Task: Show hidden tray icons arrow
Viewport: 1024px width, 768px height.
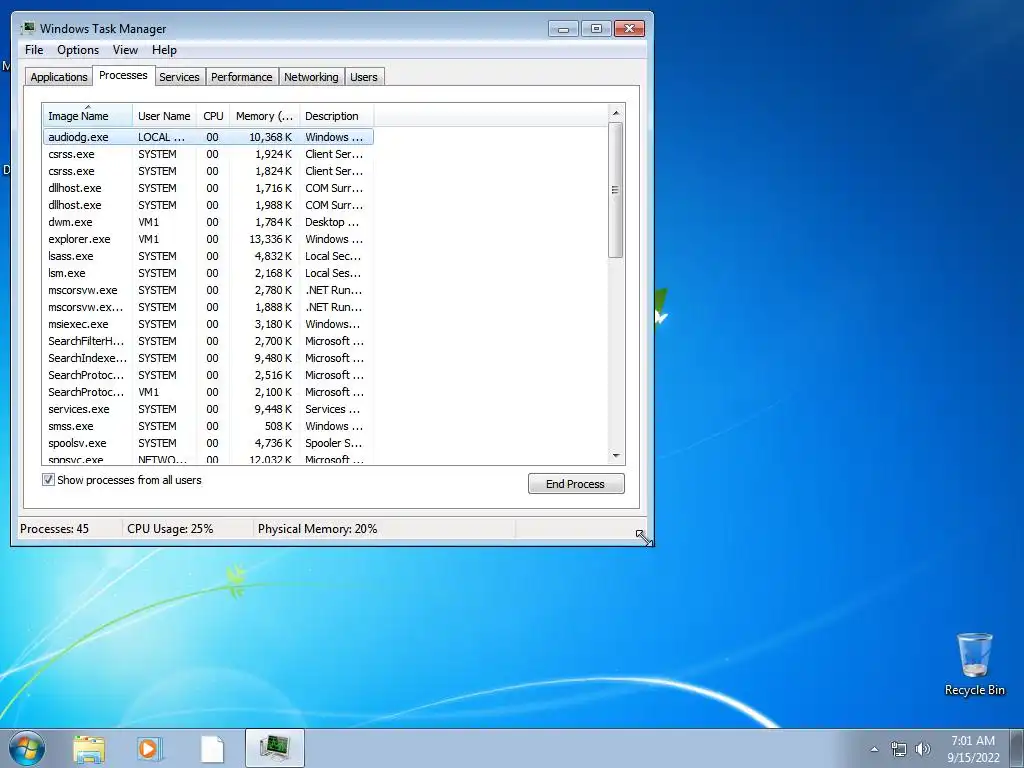Action: (874, 749)
